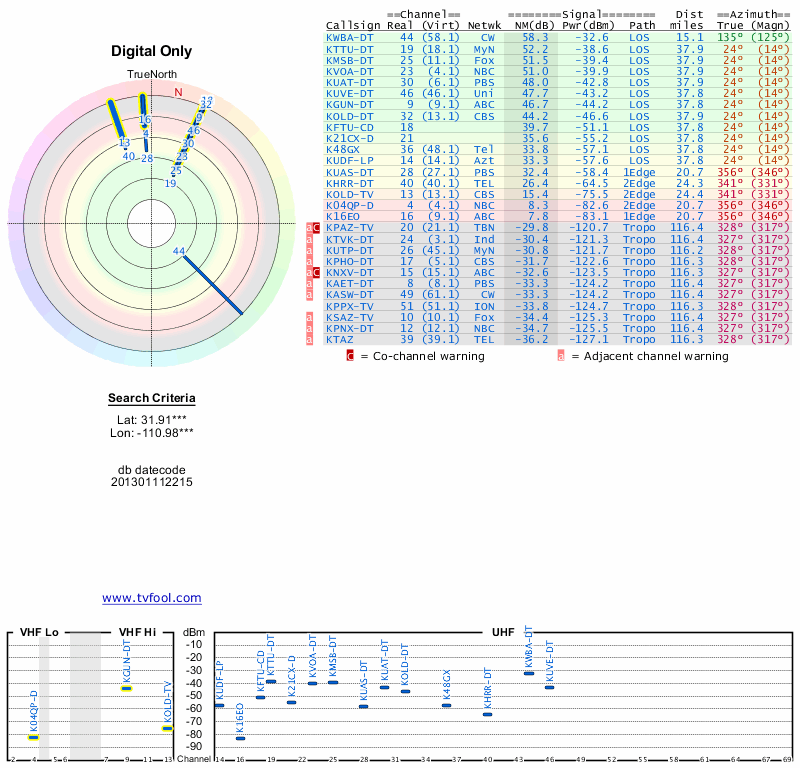Viewport: 800px width, 768px height.
Task: Click the channel 28 label on the radar plot
Action: (x=147, y=159)
